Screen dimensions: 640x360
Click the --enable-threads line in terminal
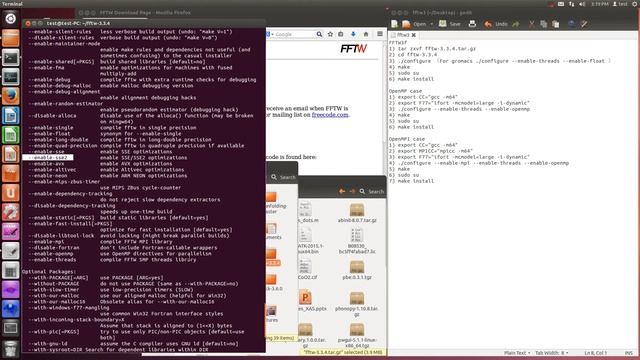point(112,260)
